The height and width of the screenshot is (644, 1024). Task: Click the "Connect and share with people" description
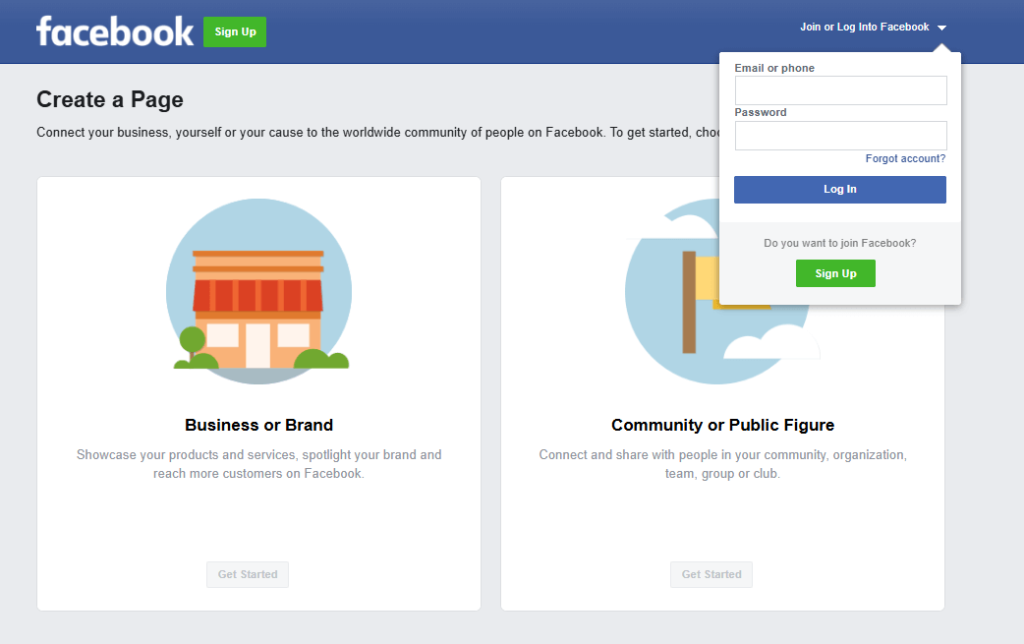[722, 464]
